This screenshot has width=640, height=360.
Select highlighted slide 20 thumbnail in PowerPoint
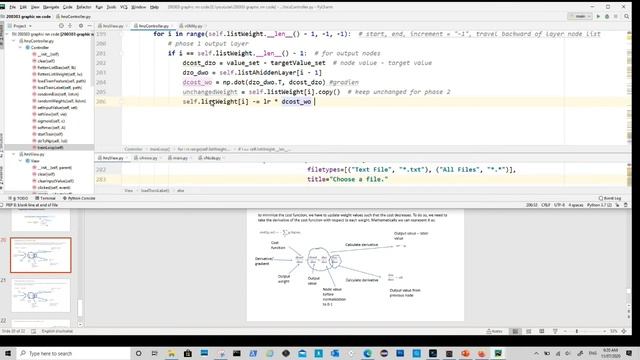pyautogui.click(x=41, y=255)
